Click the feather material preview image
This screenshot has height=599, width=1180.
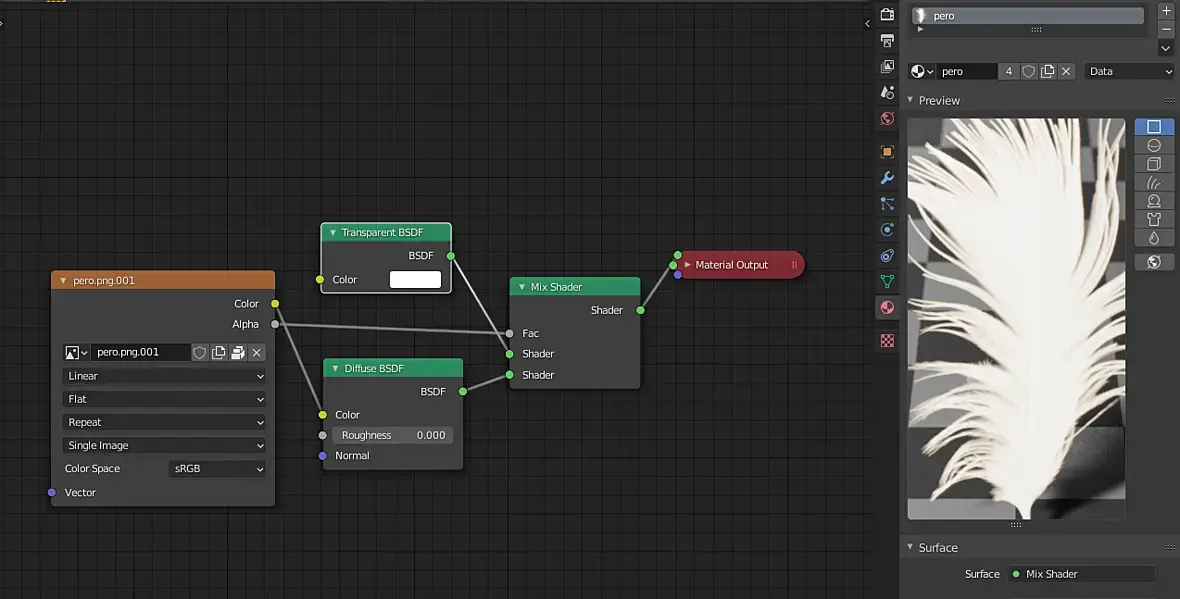1016,318
